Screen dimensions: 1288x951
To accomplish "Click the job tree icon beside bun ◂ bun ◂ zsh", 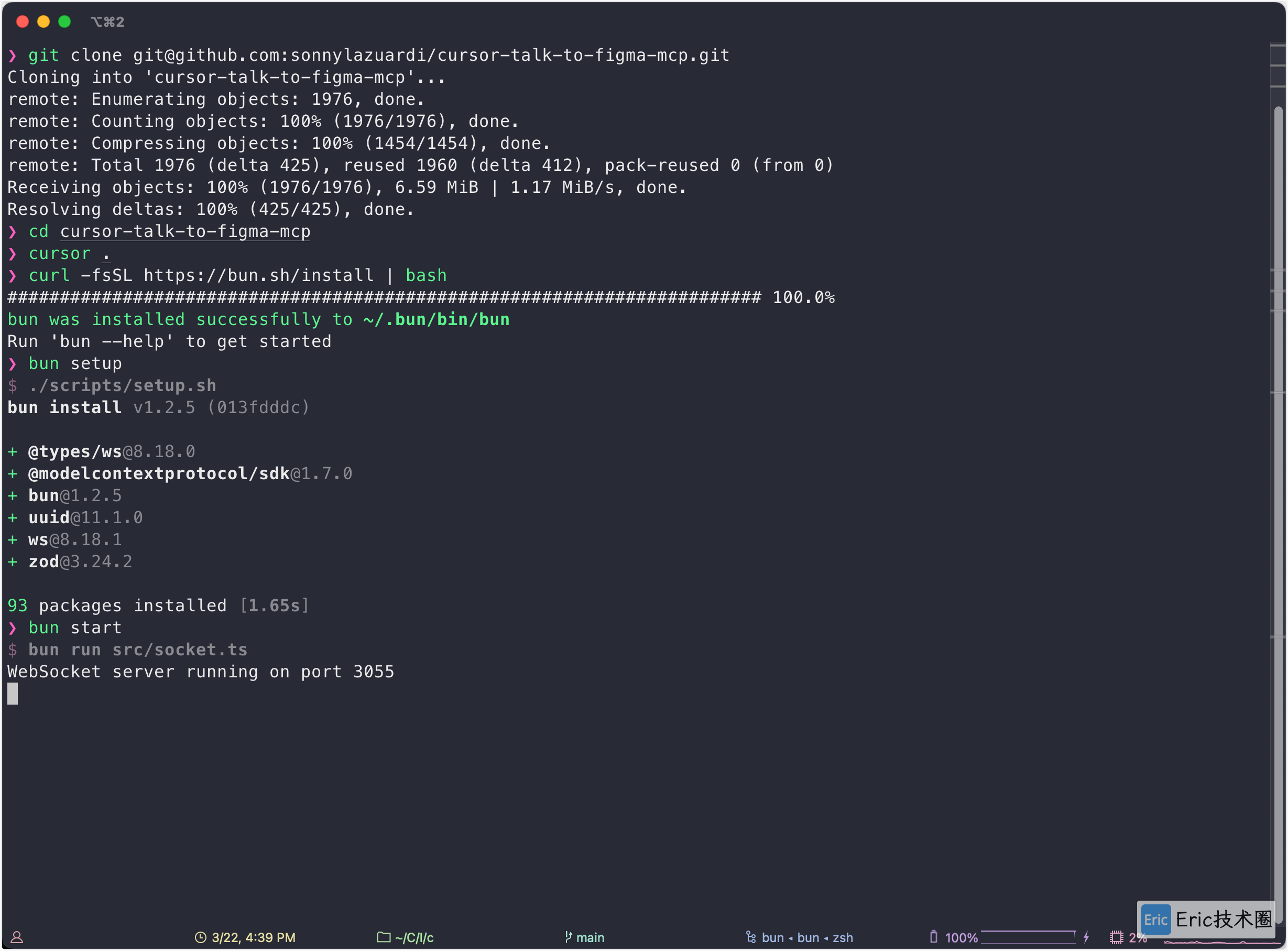I will click(751, 937).
